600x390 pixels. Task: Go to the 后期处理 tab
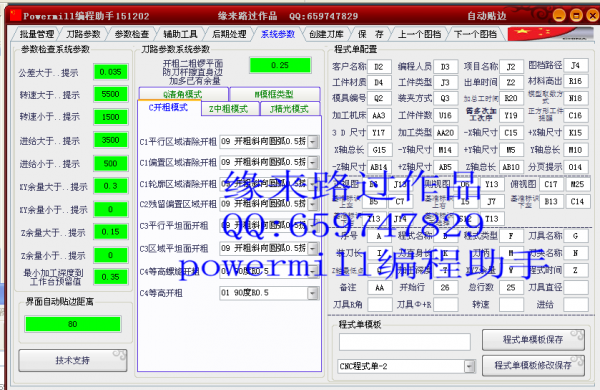229,34
